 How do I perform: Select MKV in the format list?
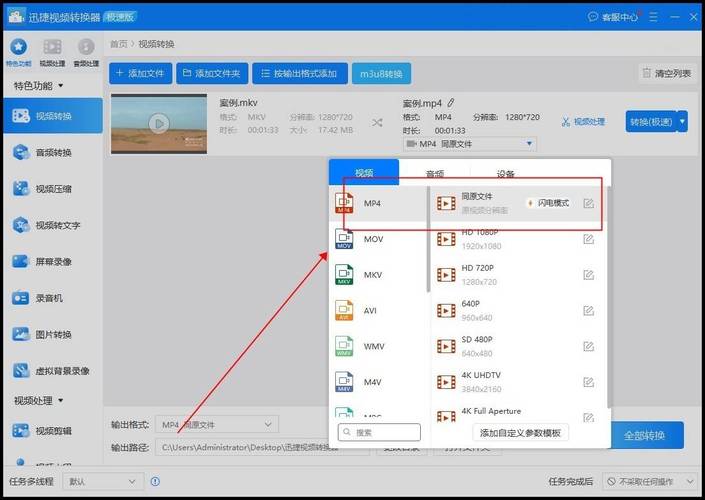click(378, 275)
